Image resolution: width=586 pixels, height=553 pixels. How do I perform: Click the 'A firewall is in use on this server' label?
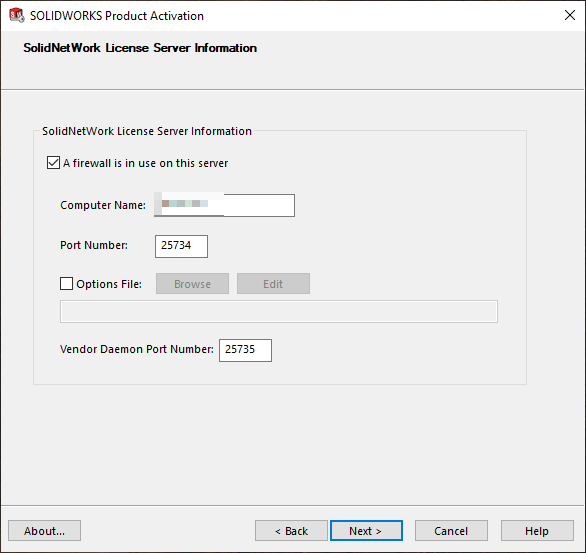pos(145,163)
